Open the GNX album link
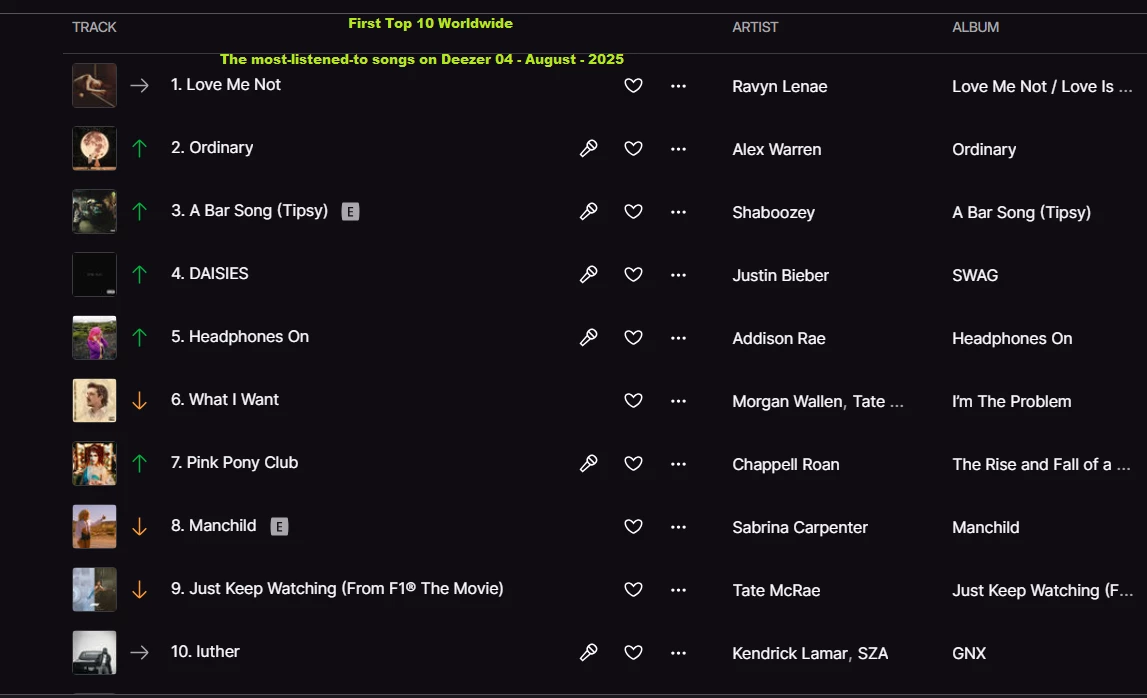 coord(968,654)
